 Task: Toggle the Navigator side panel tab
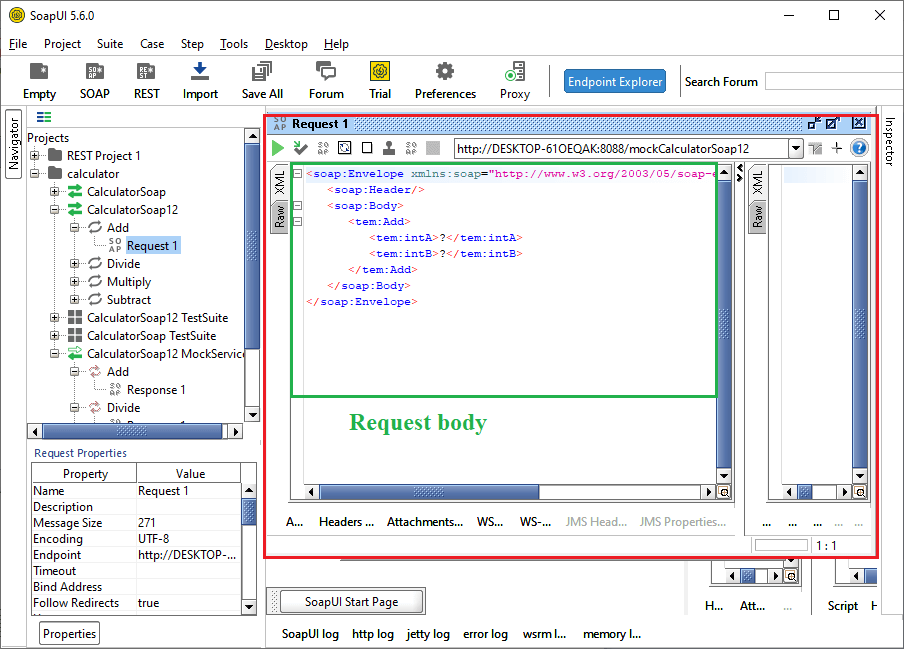coord(14,144)
